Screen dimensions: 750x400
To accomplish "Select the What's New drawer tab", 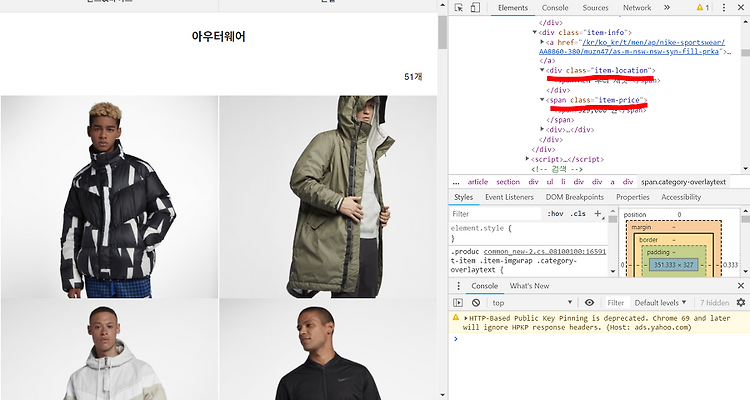I will coord(529,286).
